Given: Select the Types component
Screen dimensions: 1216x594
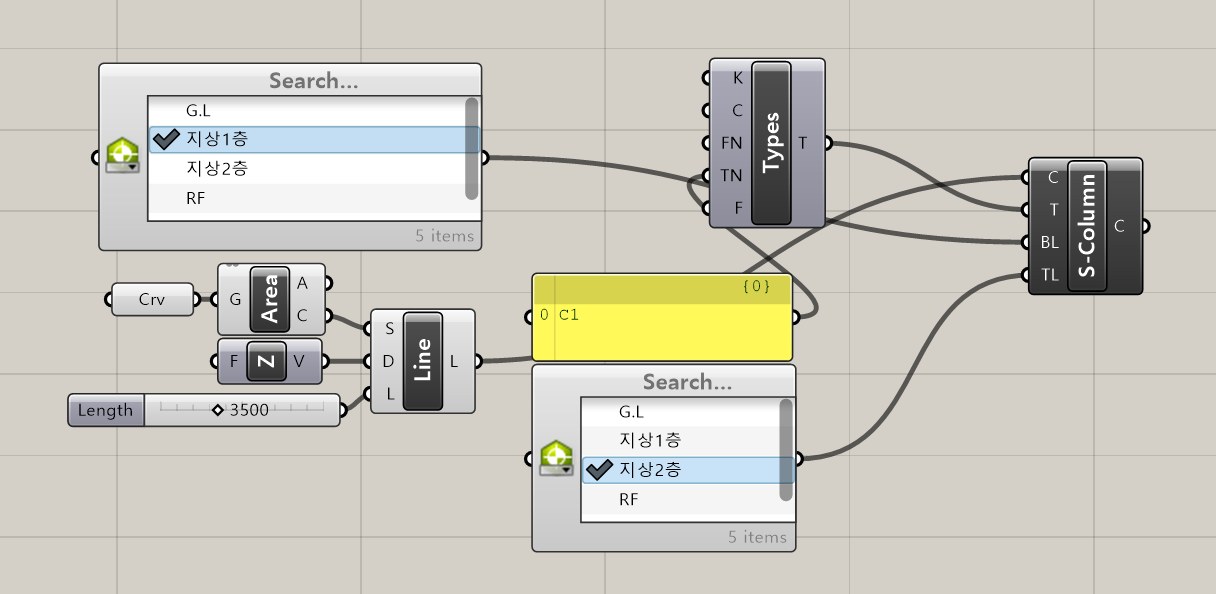Looking at the screenshot, I should pos(771,143).
